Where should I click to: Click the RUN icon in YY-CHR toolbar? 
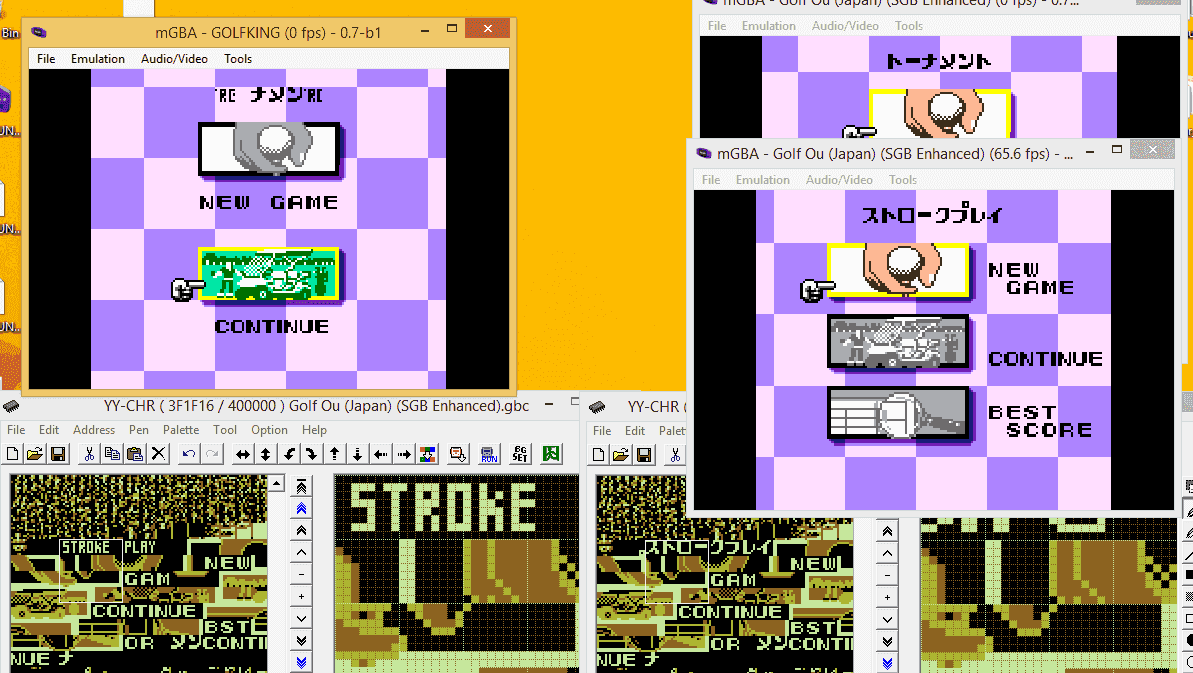489,454
